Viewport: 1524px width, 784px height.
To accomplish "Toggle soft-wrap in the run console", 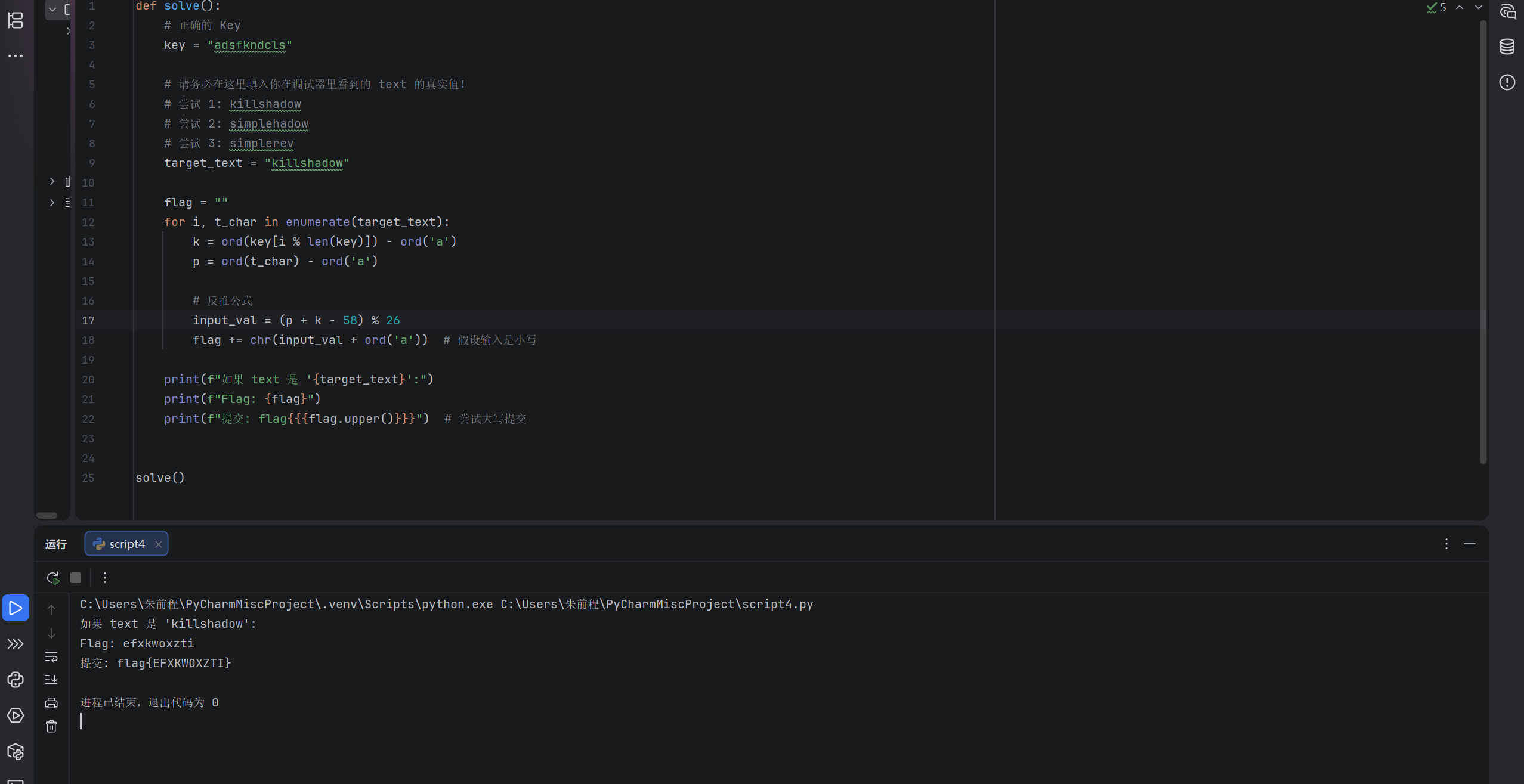I will 51,656.
